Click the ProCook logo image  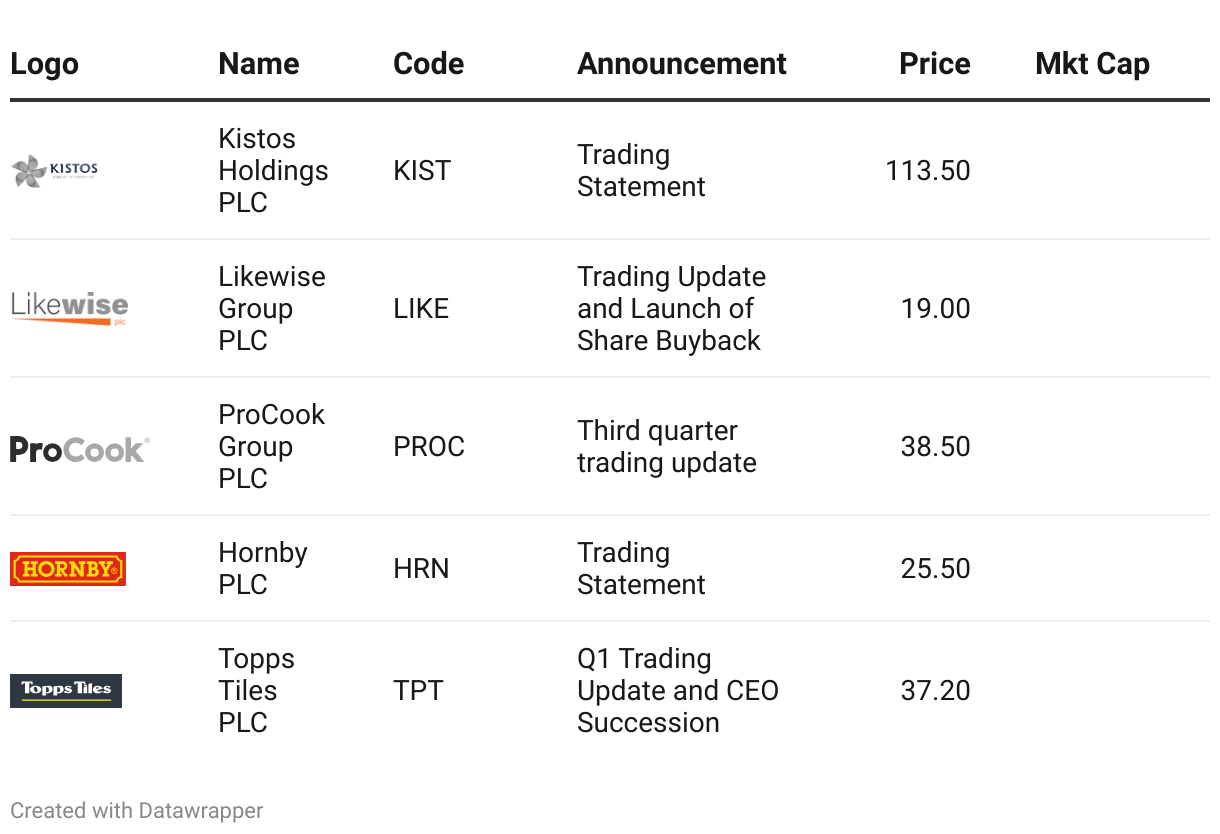(80, 449)
